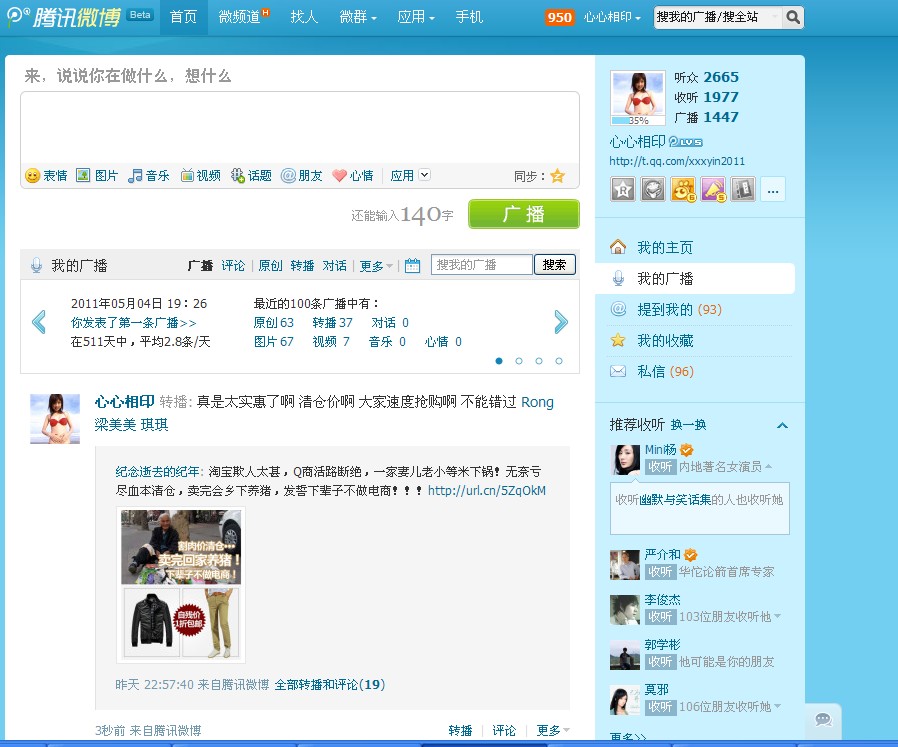Attach a video via the 视频 icon

point(200,176)
